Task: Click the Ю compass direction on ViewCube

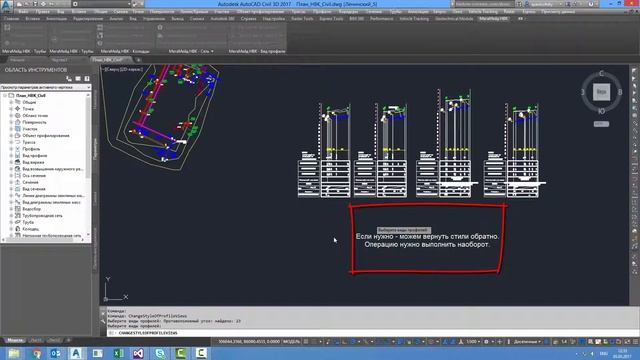Action: click(x=601, y=111)
